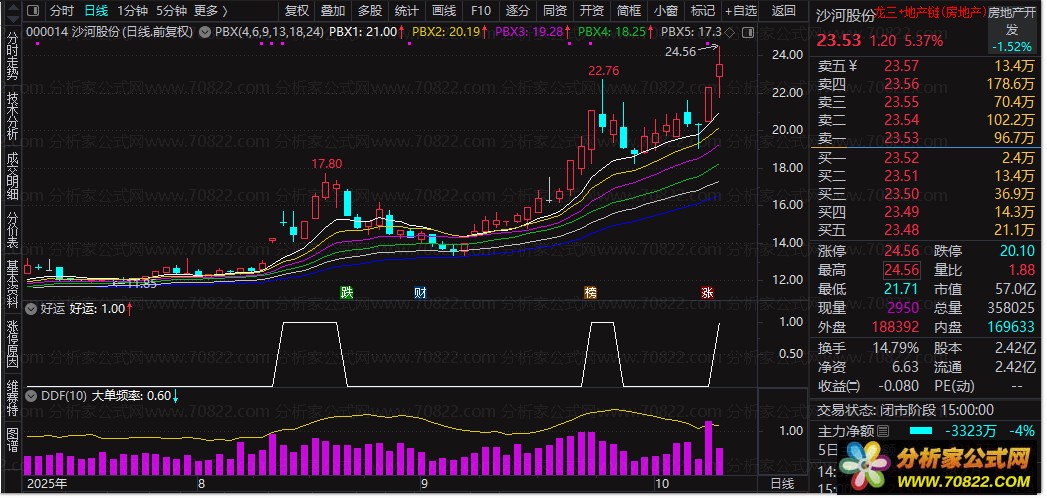Viewport: 1047px width, 498px height.
Task: Toggle 复权 price adjustment mode
Action: coord(297,11)
